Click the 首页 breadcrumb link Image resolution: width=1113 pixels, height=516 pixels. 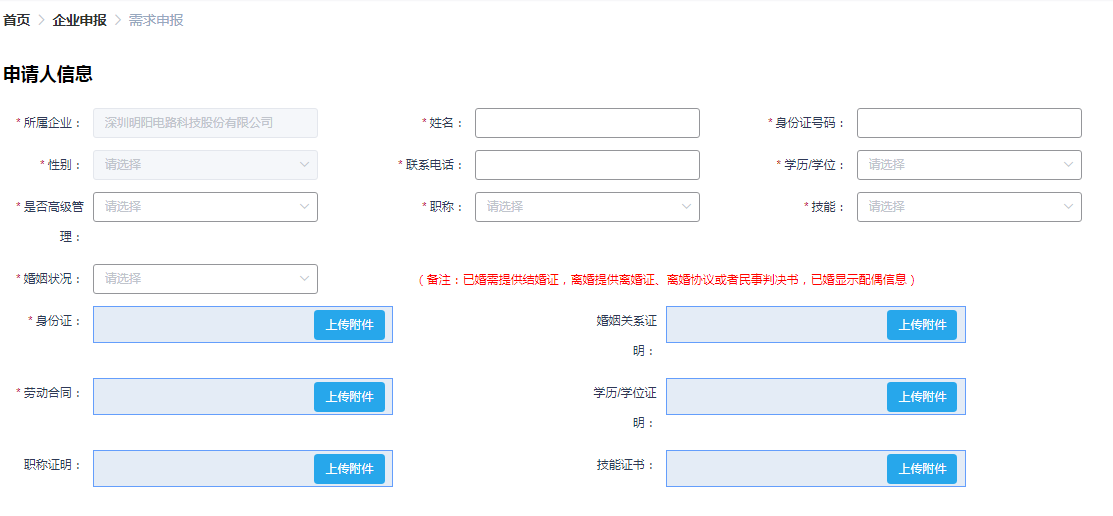[17, 20]
